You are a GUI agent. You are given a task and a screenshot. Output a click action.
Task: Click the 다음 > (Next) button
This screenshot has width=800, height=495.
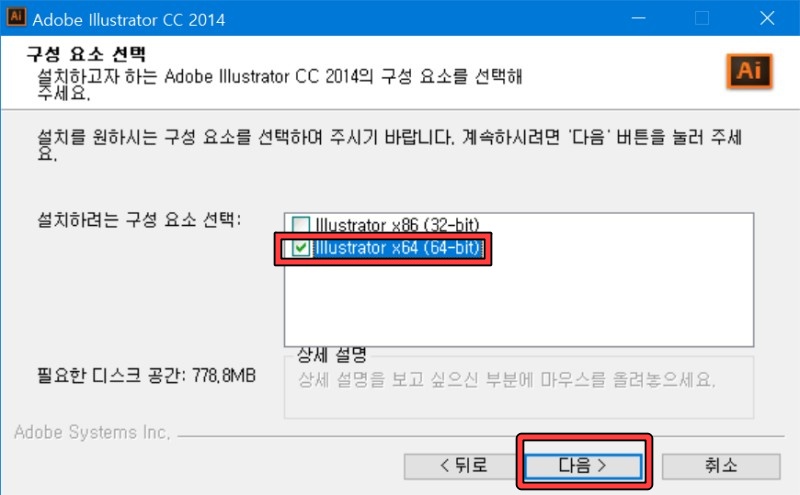(583, 466)
